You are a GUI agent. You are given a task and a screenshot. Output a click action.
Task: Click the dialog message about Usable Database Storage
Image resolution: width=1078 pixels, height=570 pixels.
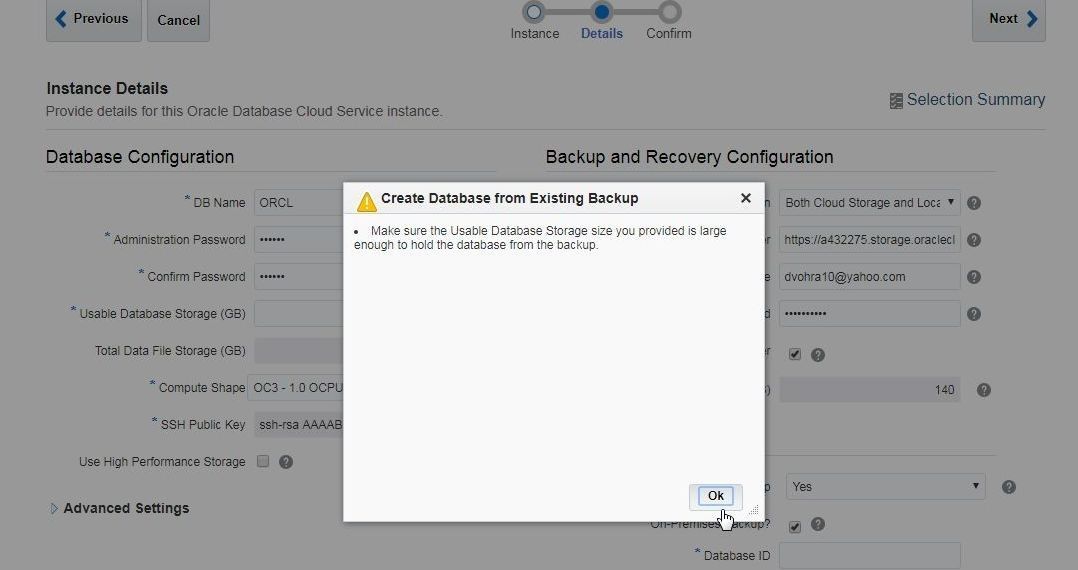(x=540, y=238)
